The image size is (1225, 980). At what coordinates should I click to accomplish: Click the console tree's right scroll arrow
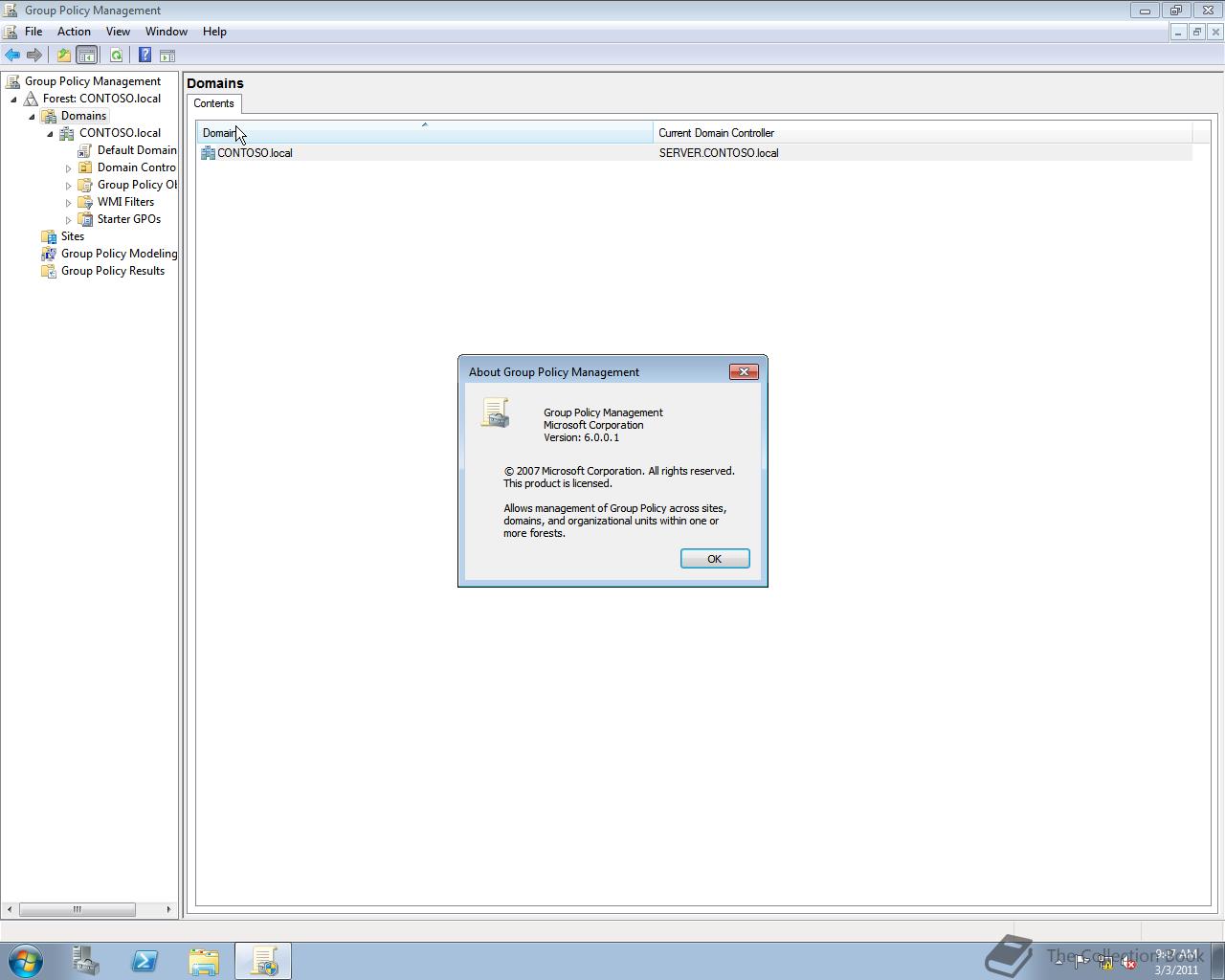coord(168,909)
